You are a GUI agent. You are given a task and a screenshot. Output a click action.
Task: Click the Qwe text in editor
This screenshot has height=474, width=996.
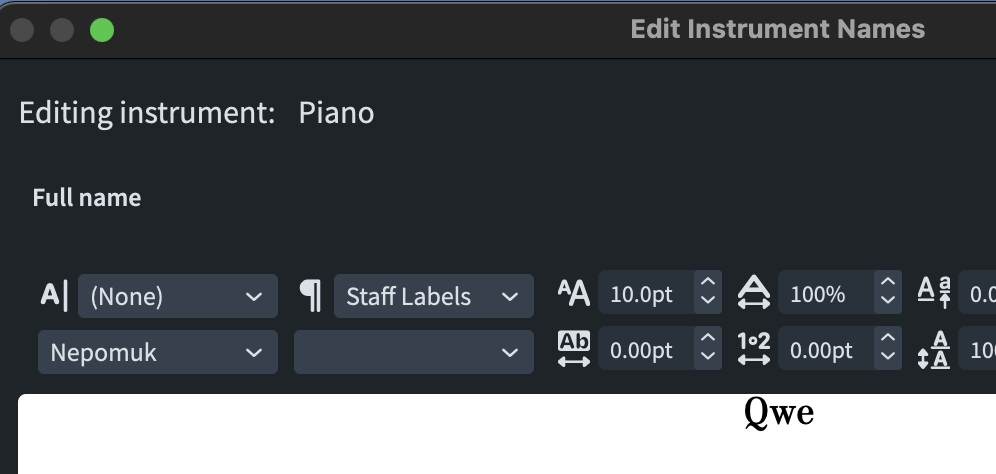pyautogui.click(x=779, y=413)
